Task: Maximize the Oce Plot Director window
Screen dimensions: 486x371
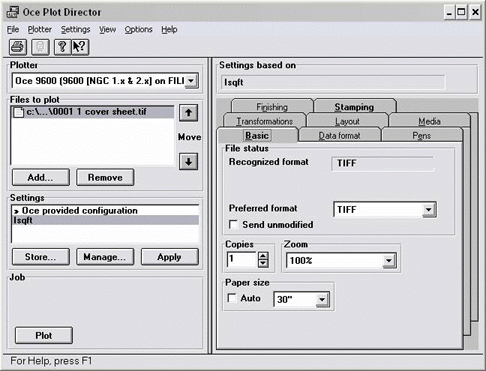Action: tap(461, 13)
